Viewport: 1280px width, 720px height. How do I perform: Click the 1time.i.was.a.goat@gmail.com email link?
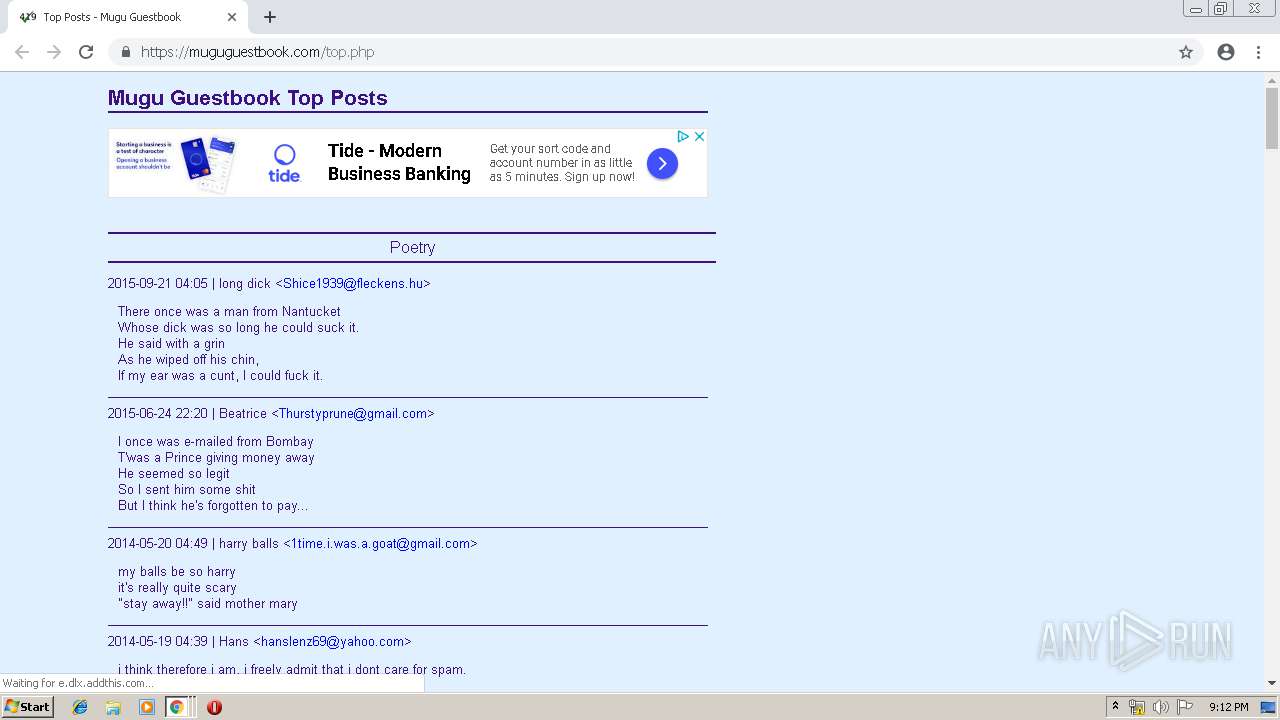380,544
